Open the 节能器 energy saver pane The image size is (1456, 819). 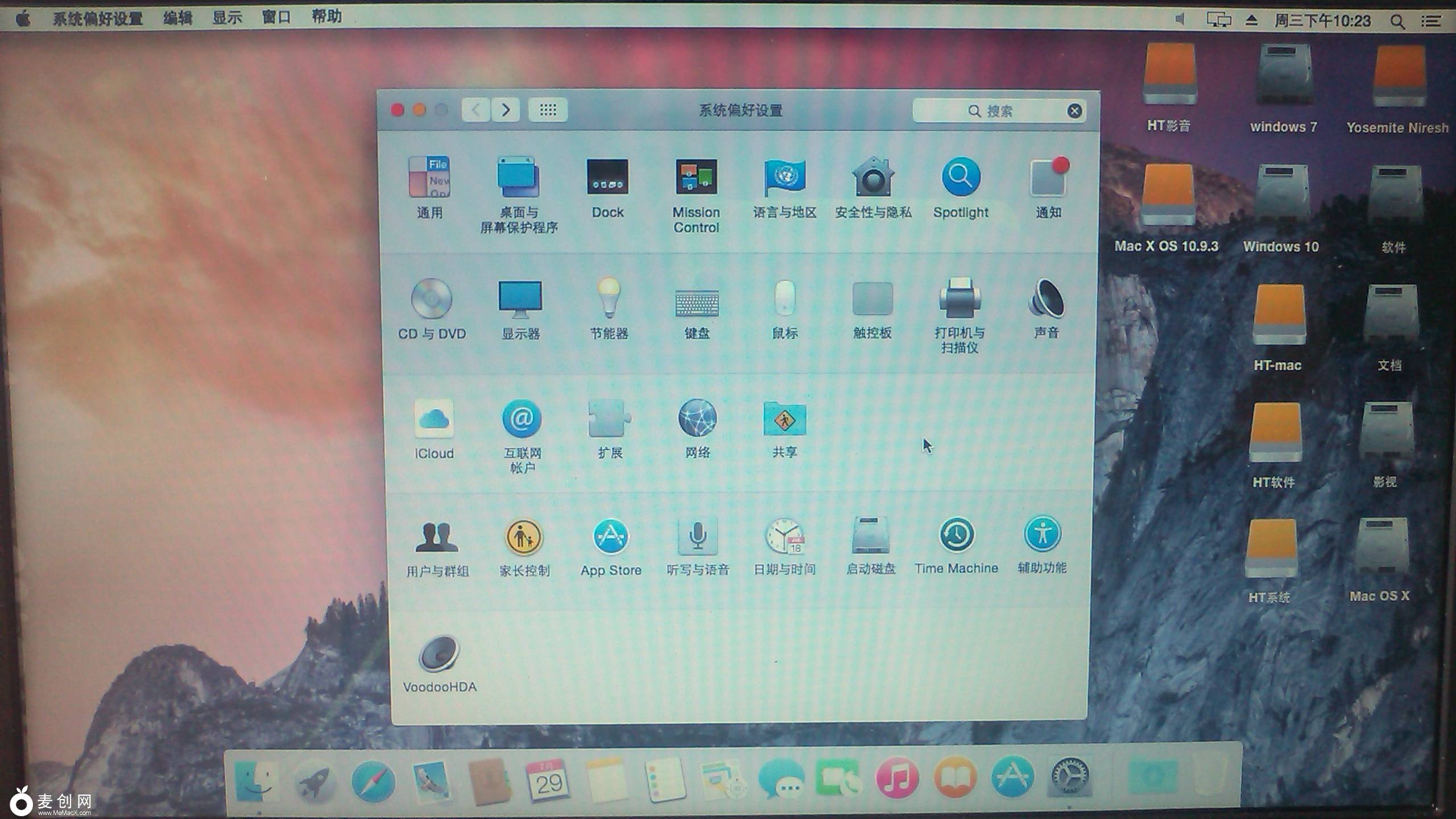(x=609, y=299)
